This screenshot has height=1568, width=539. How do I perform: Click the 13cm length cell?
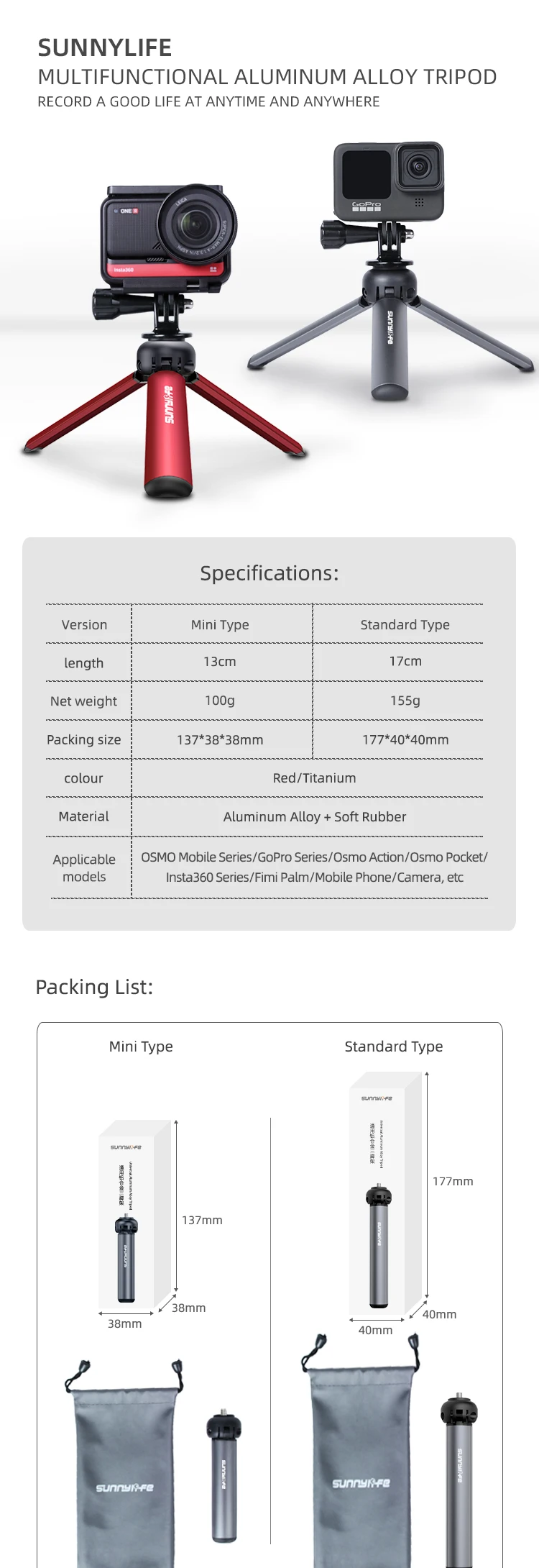pos(220,662)
